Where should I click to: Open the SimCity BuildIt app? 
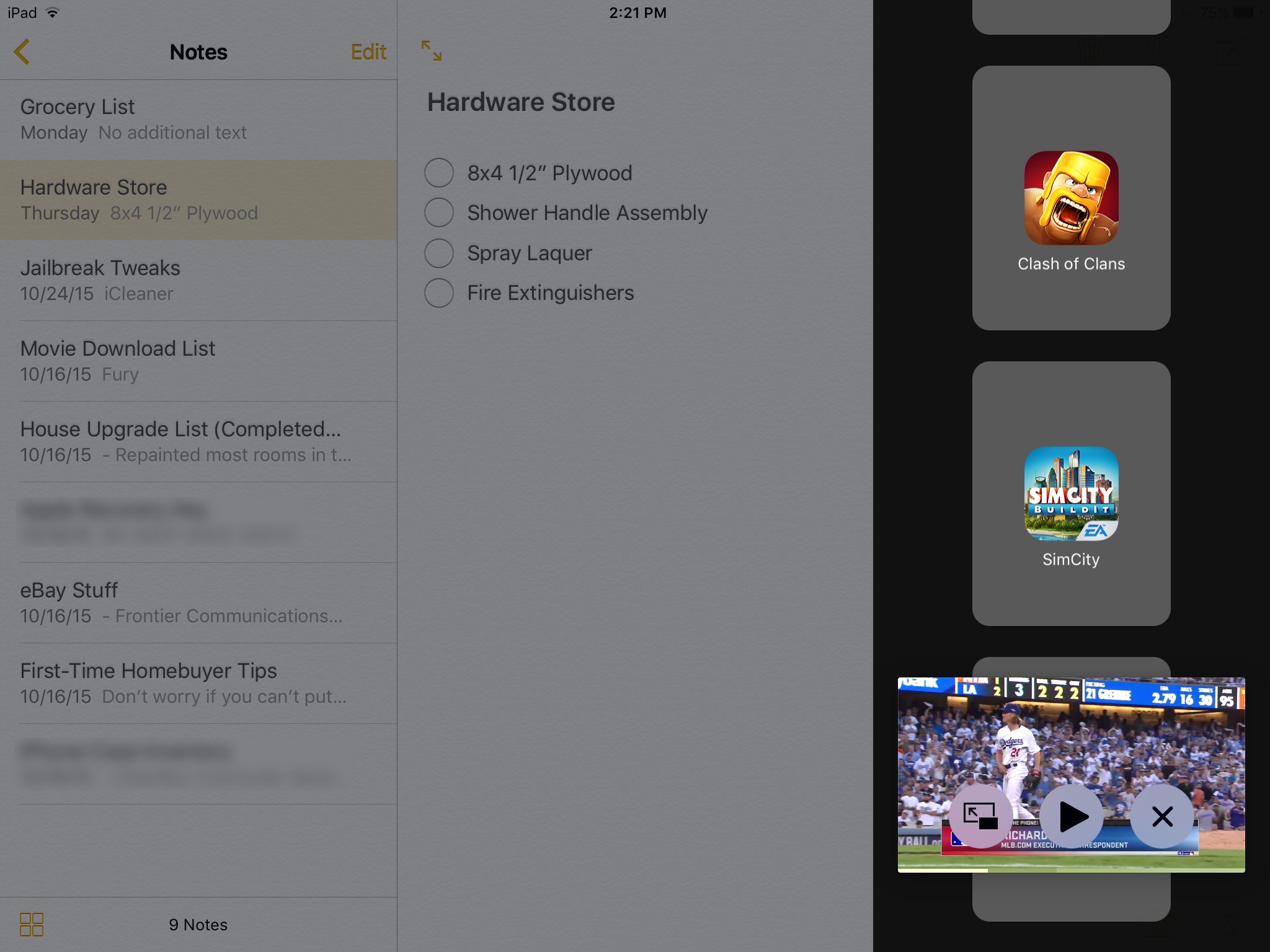(x=1071, y=492)
